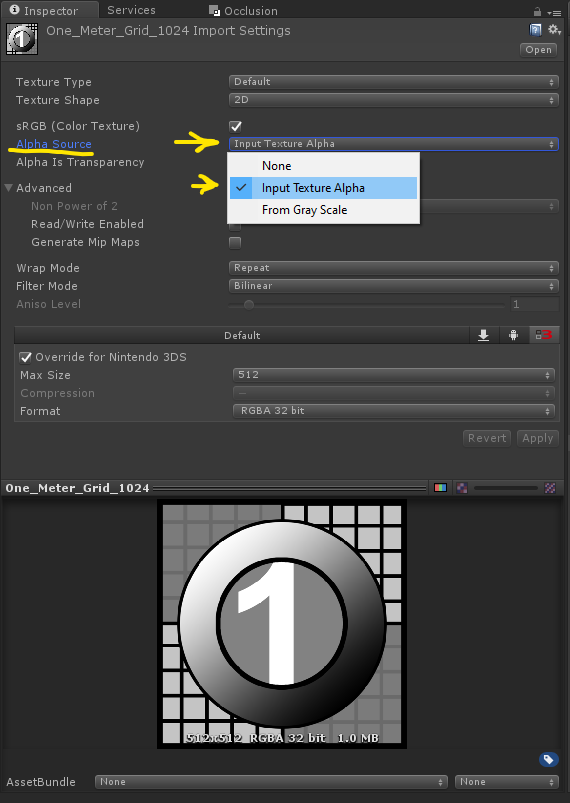Viewport: 570px width, 803px height.
Task: Disable Override for Nintendo 3DS
Action: point(25,357)
